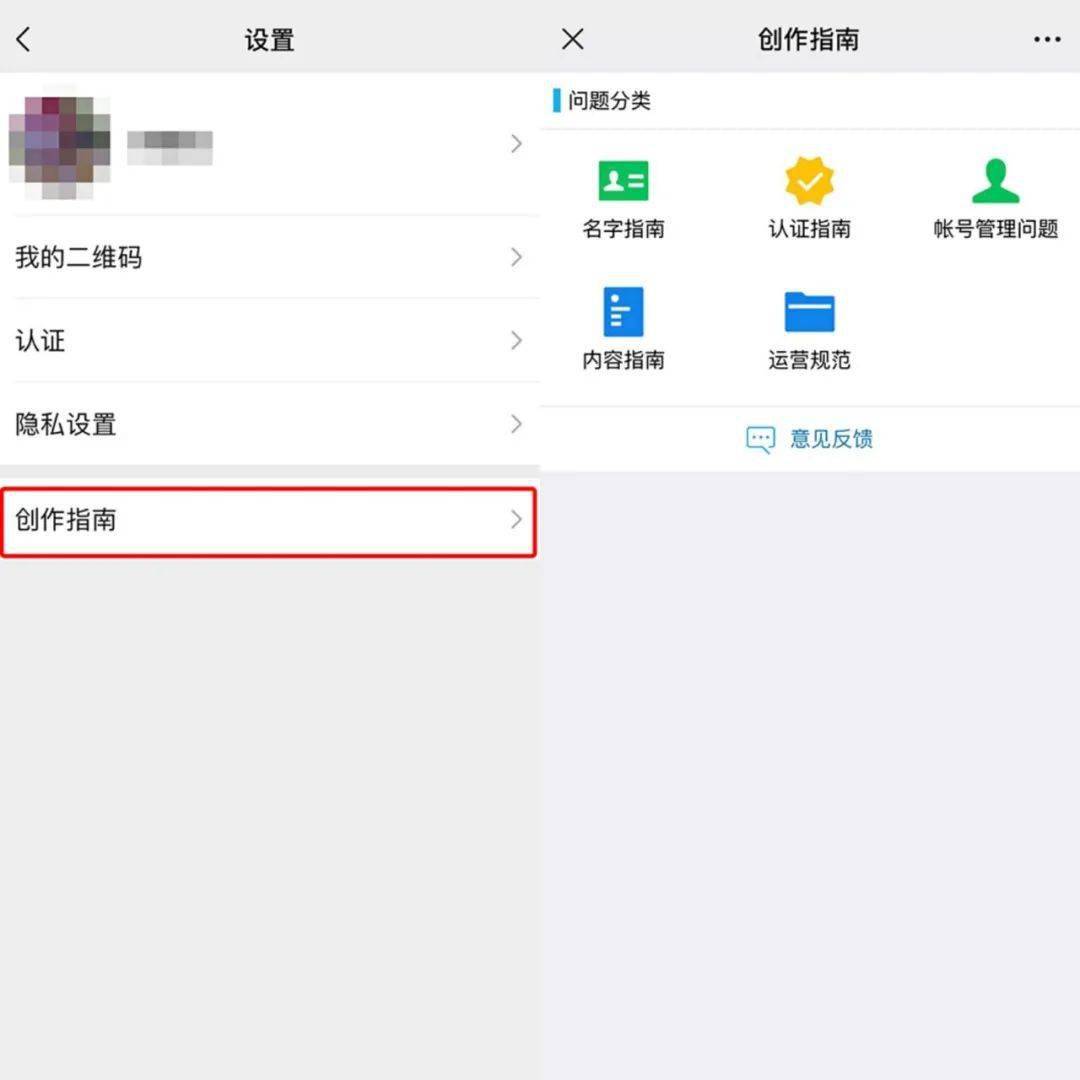The width and height of the screenshot is (1080, 1080).
Task: Tap the back arrow in 设置 header
Action: point(23,39)
